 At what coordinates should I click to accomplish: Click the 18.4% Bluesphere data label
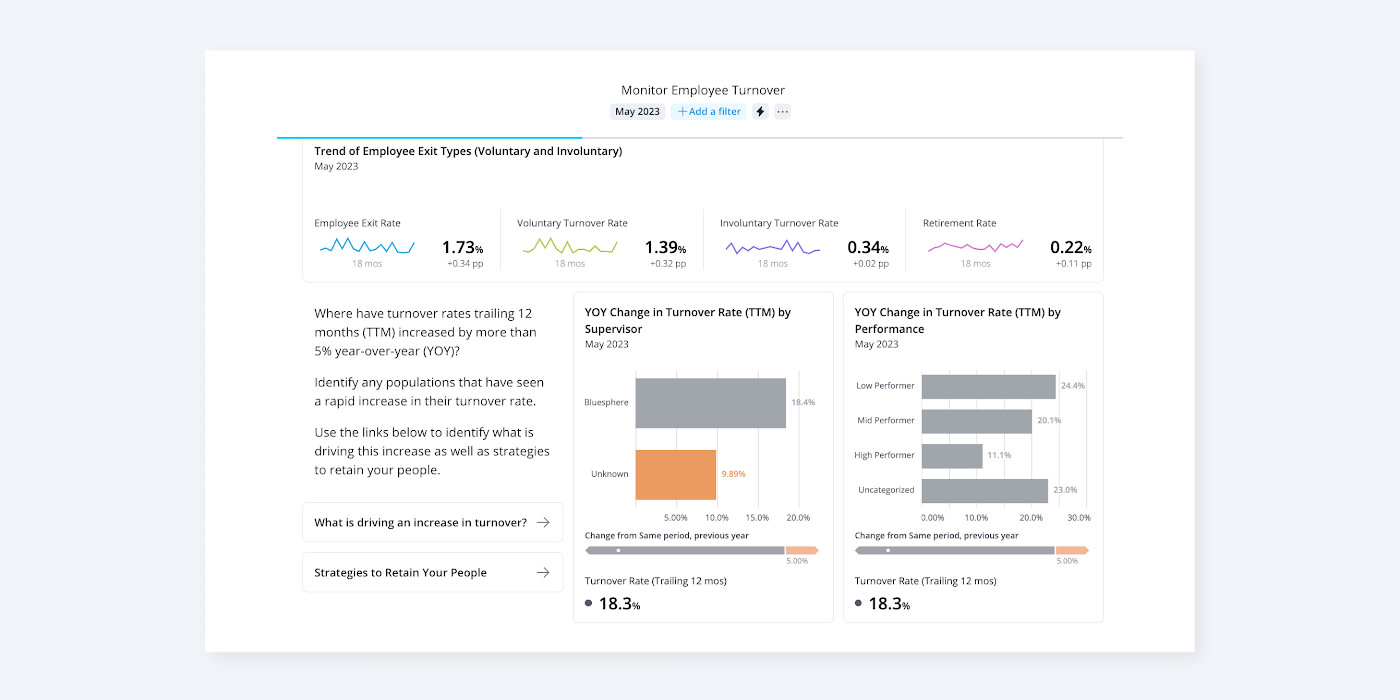coord(803,403)
